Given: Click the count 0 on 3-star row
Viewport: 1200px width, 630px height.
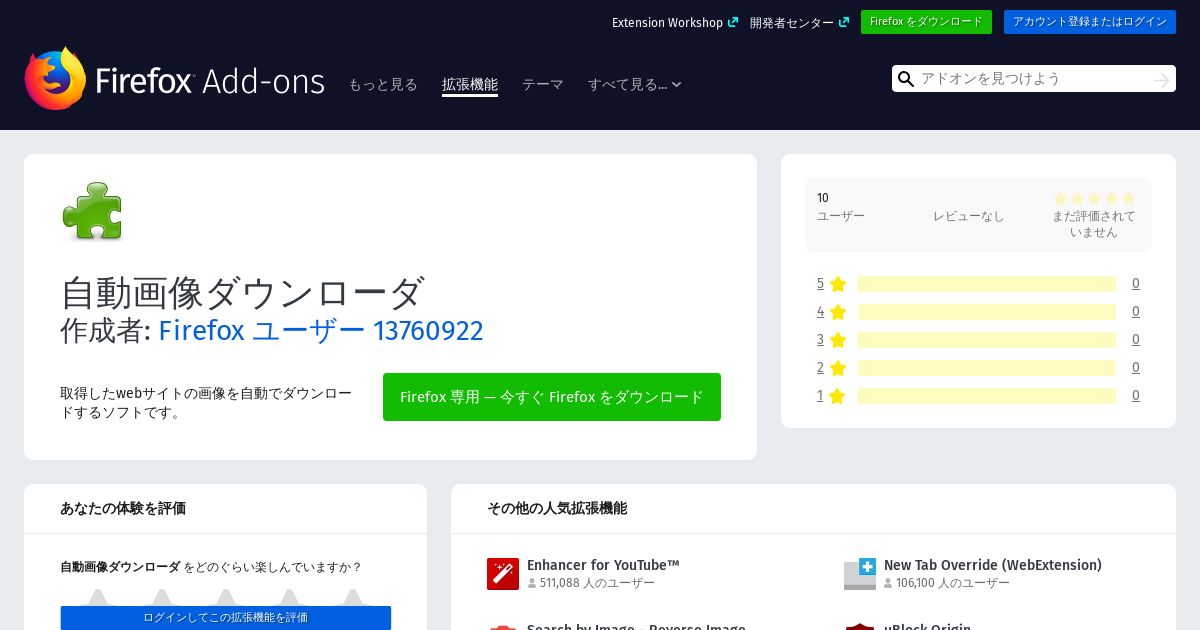Looking at the screenshot, I should tap(1136, 340).
